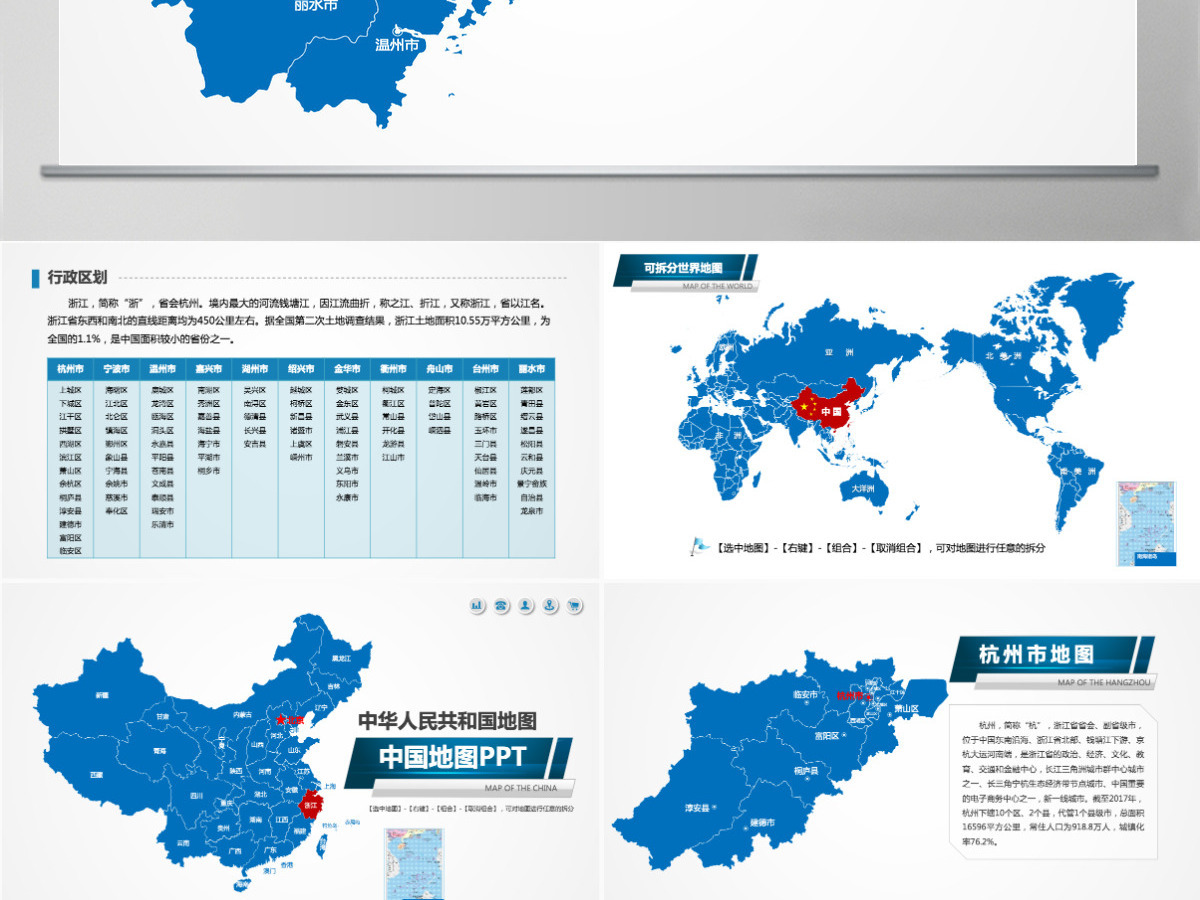1200x900 pixels.
Task: Select the 舟山市 table header
Action: (x=439, y=368)
